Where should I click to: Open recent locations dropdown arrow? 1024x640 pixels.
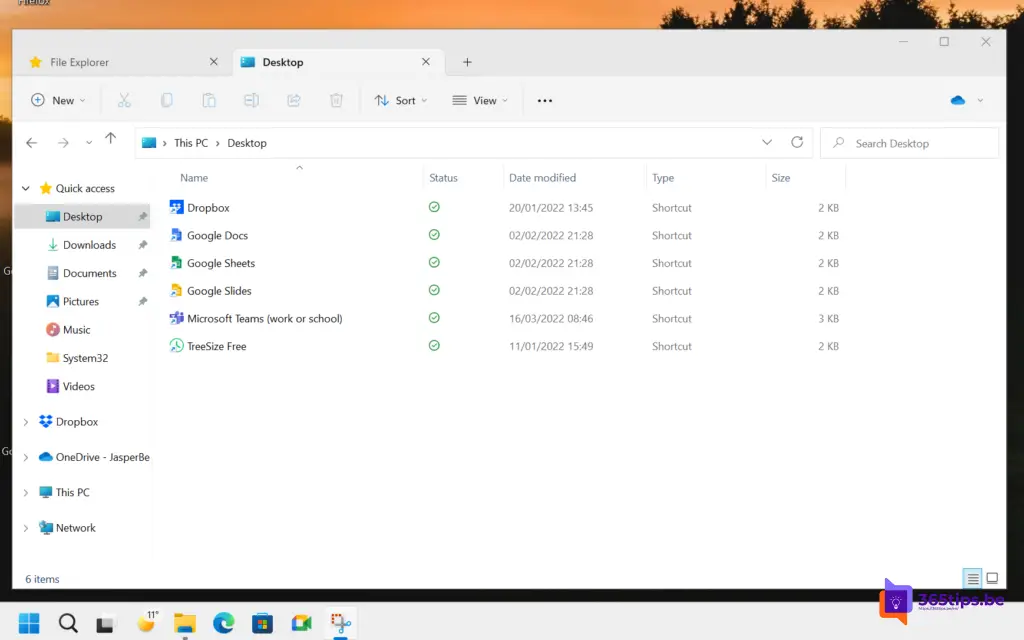point(89,143)
